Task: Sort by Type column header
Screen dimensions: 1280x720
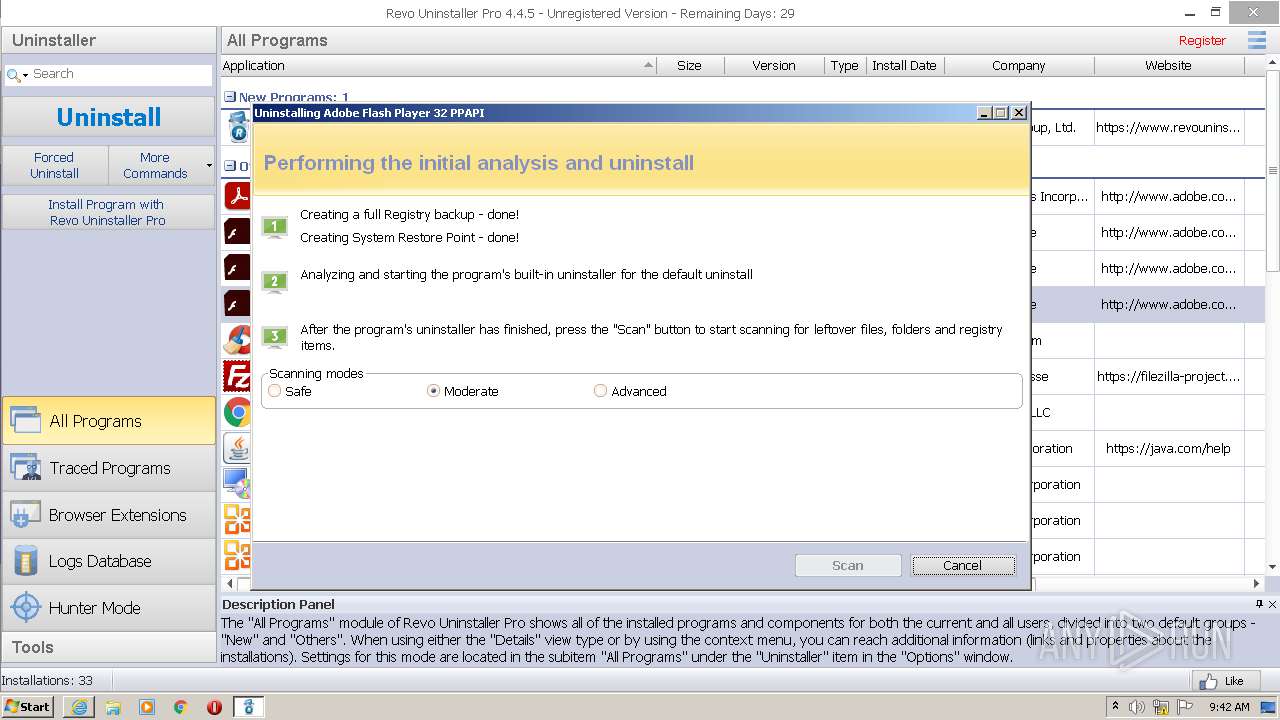Action: point(844,65)
